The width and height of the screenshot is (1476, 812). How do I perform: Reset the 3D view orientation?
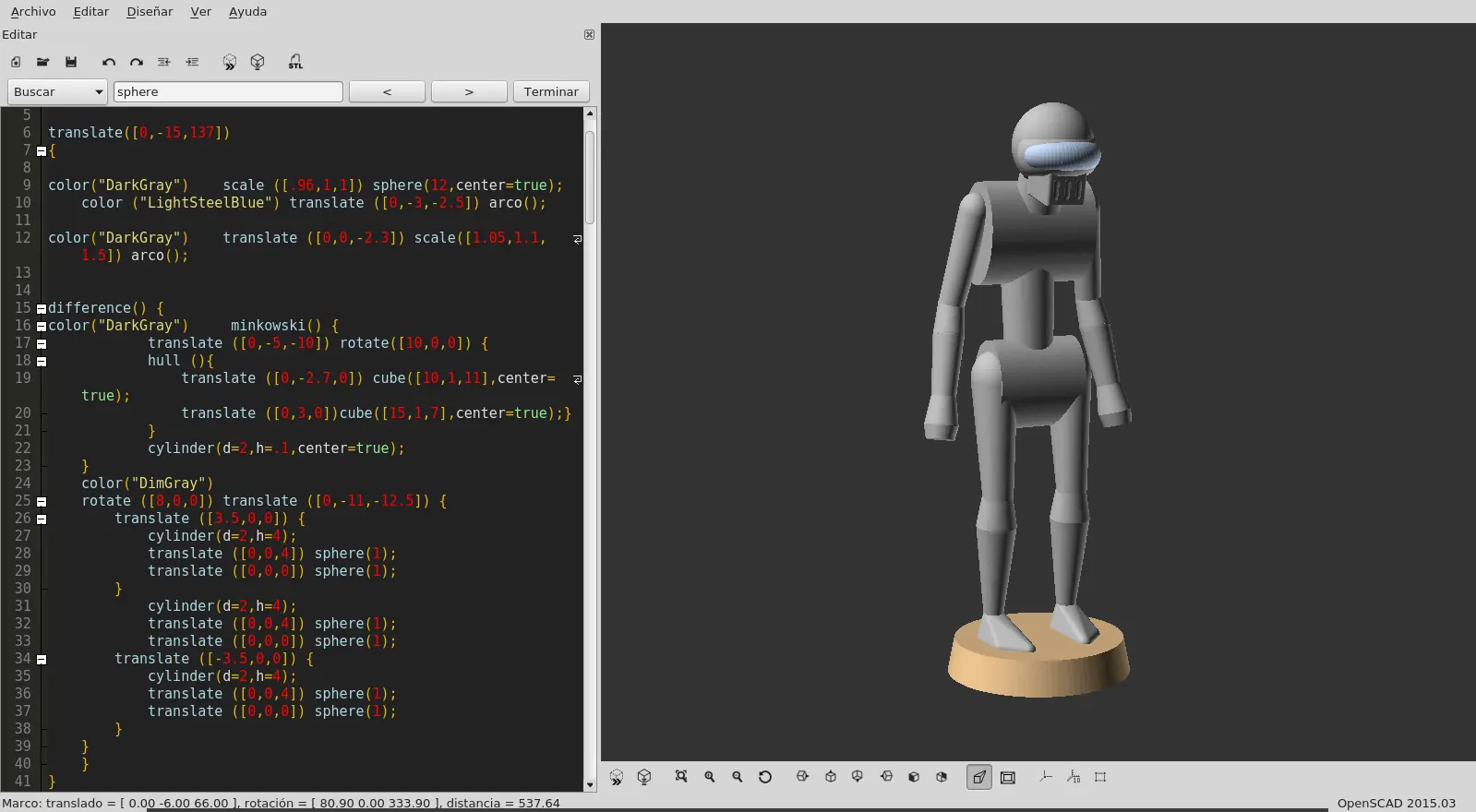(765, 777)
